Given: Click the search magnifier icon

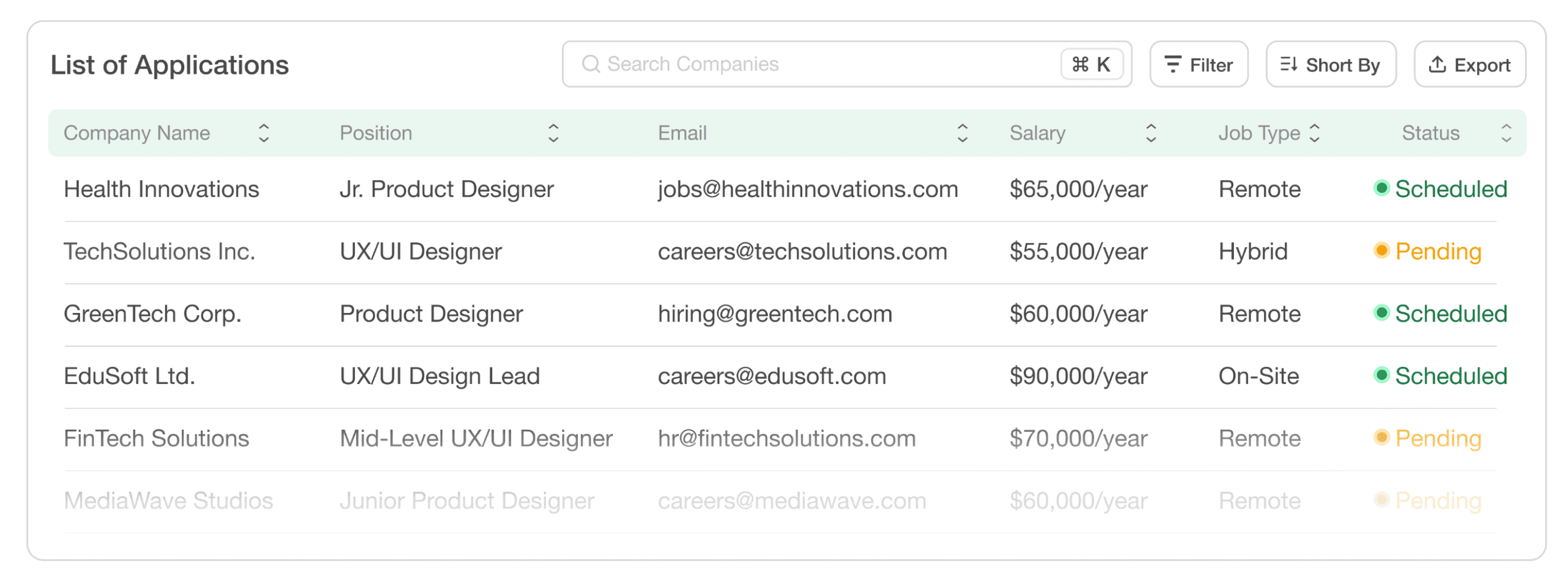Looking at the screenshot, I should click(591, 64).
